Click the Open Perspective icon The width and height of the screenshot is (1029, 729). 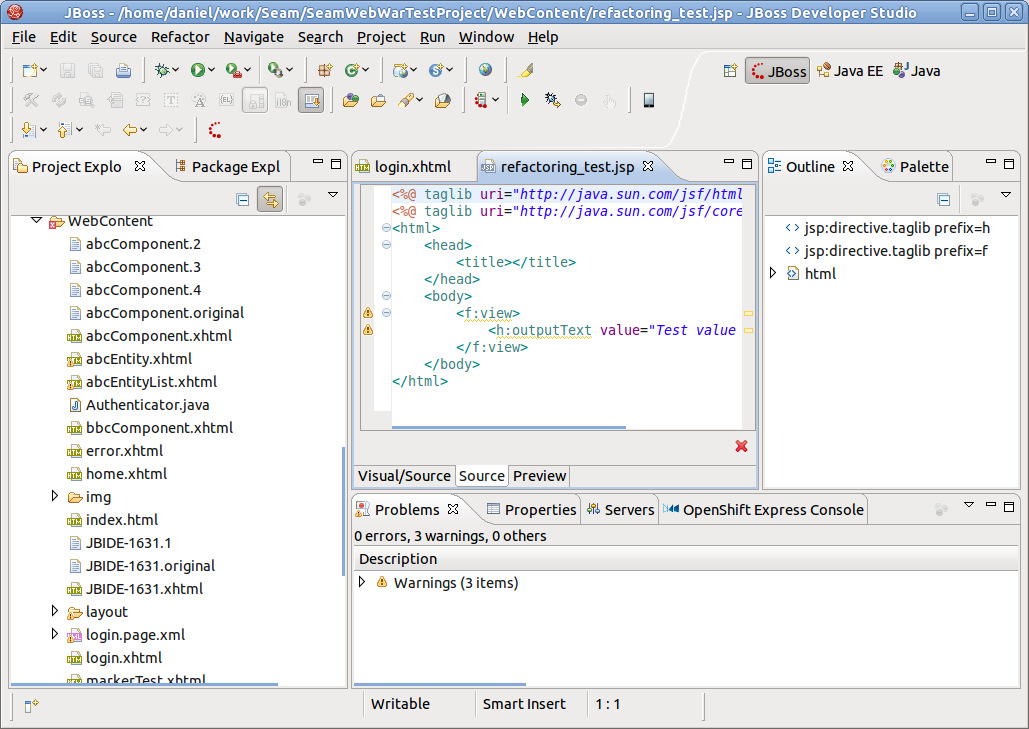[730, 71]
